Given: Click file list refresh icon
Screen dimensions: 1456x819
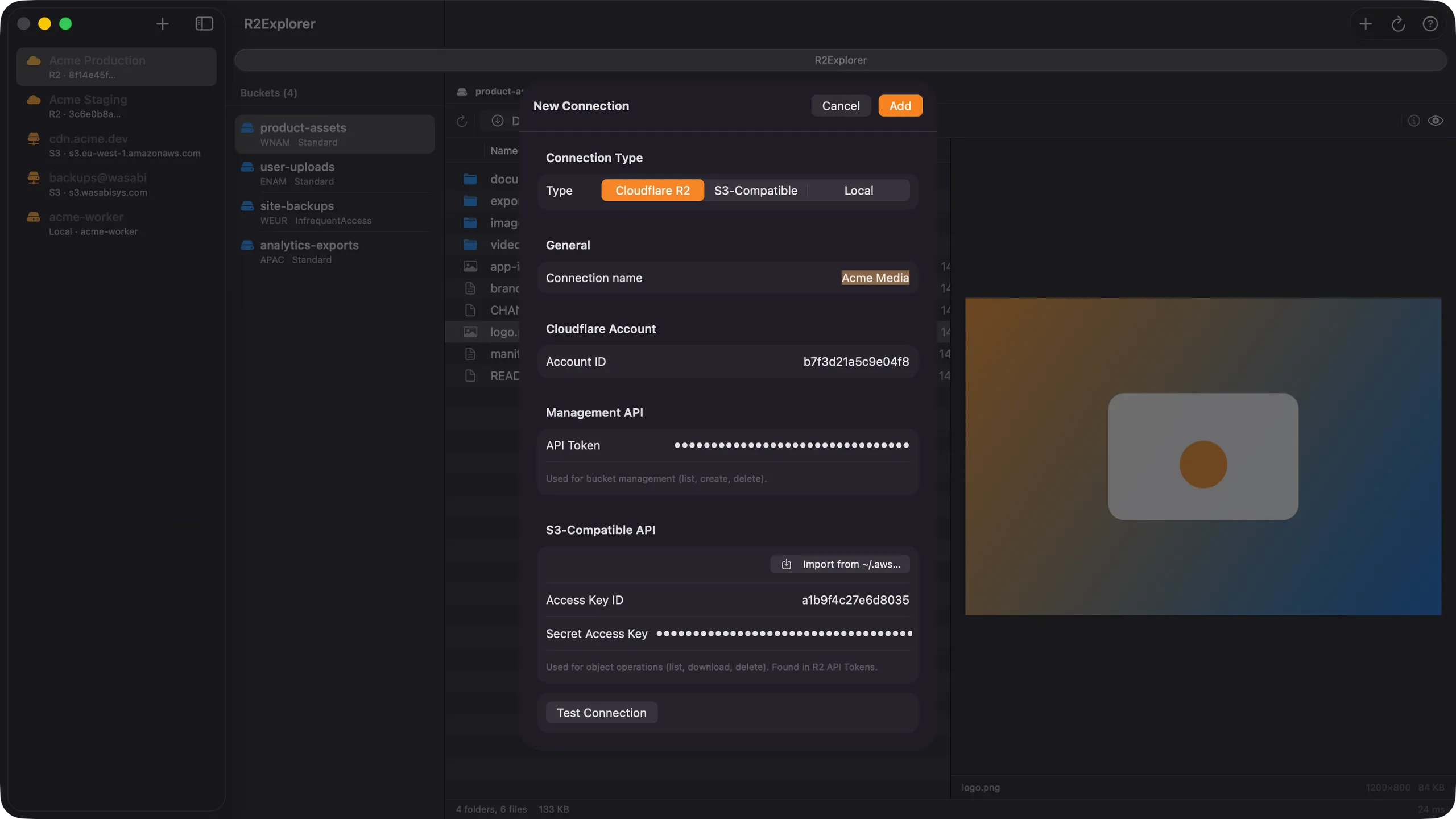Looking at the screenshot, I should [x=462, y=121].
